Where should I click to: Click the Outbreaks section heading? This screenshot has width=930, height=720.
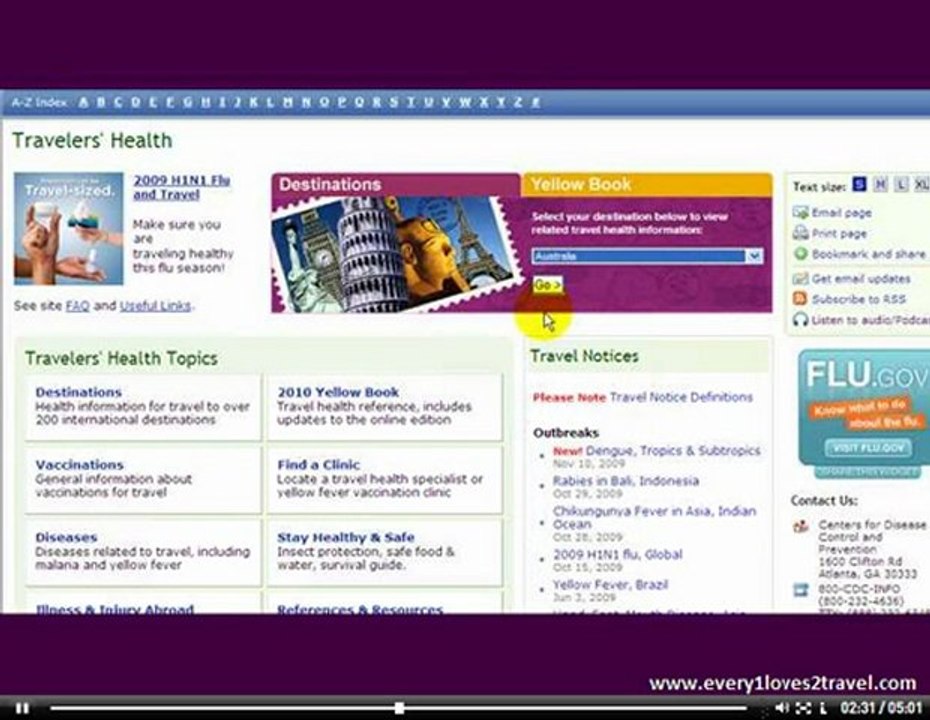click(566, 433)
